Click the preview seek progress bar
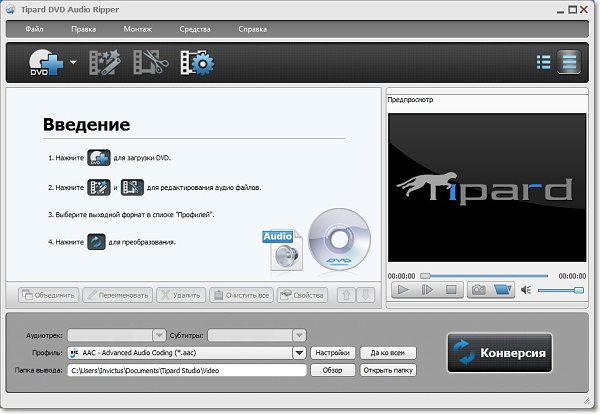Image resolution: width=600 pixels, height=414 pixels. (x=484, y=275)
